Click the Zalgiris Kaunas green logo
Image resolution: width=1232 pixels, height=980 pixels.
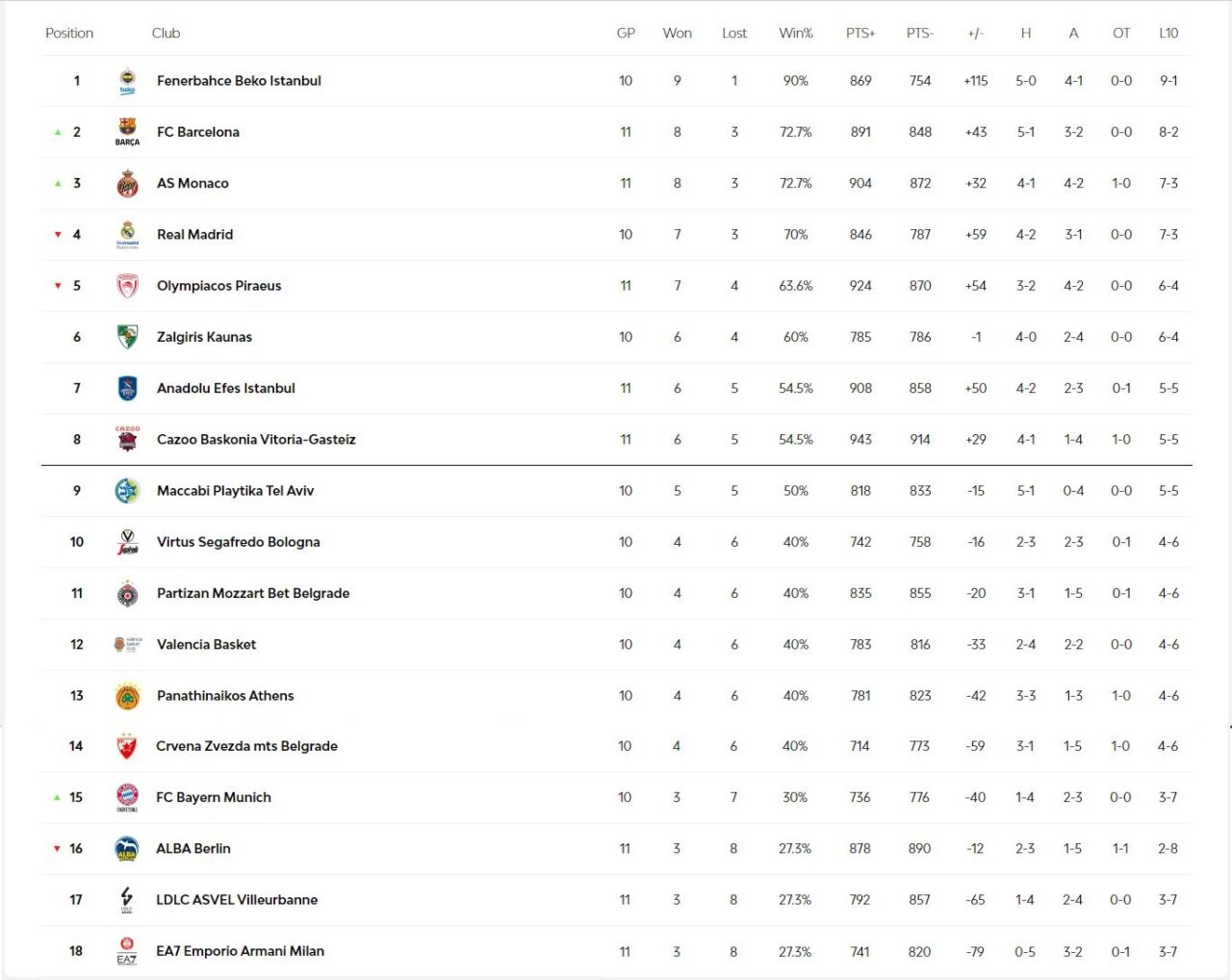tap(127, 337)
